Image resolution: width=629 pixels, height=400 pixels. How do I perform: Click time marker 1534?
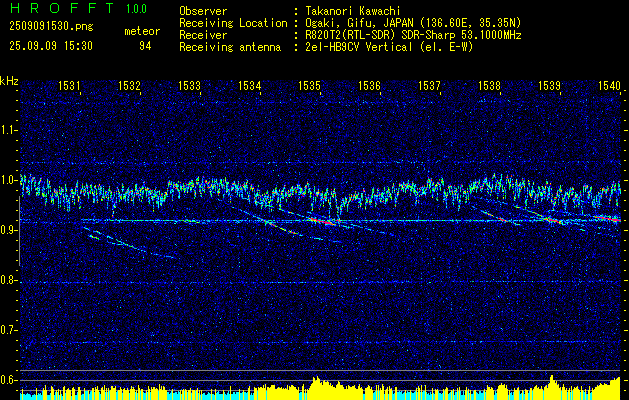pos(249,85)
